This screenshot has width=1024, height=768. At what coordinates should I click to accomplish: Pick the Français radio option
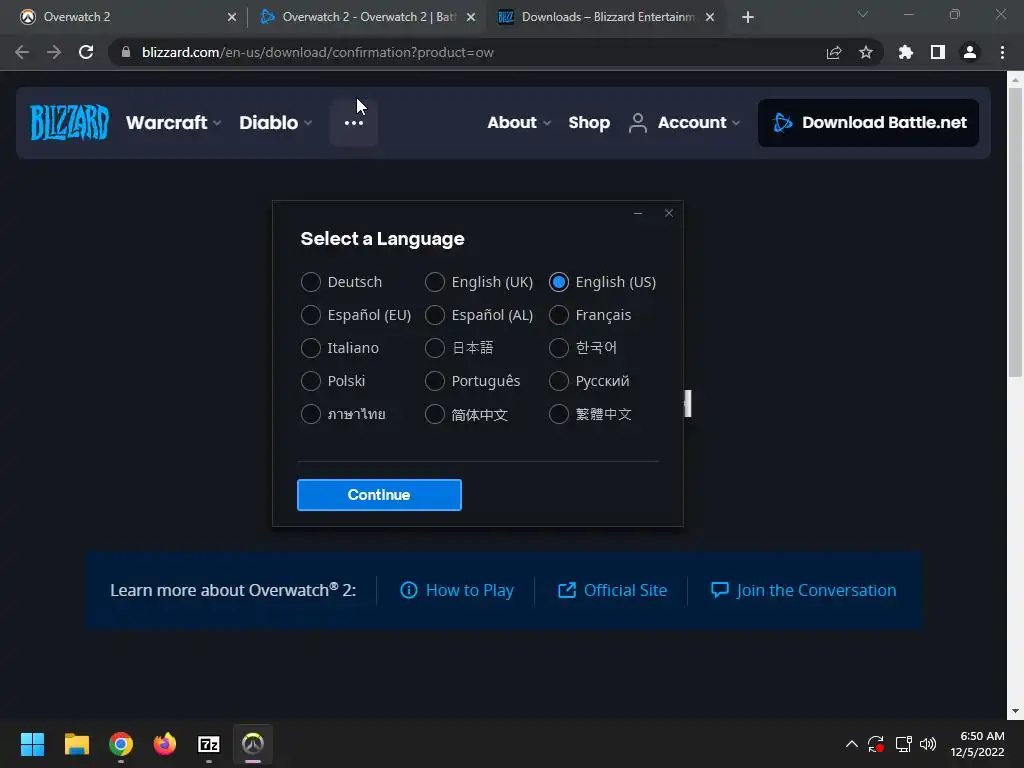pyautogui.click(x=559, y=315)
